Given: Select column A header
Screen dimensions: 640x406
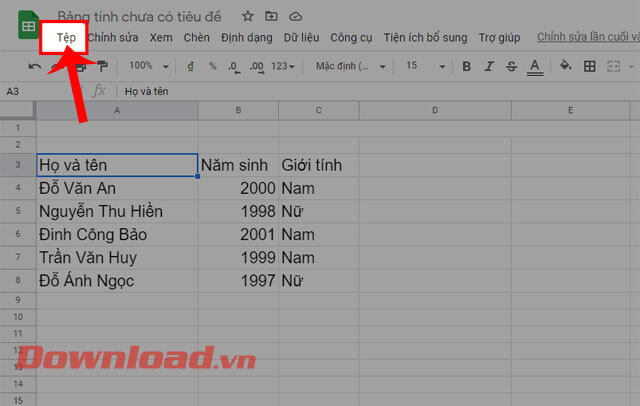Looking at the screenshot, I should tap(117, 110).
